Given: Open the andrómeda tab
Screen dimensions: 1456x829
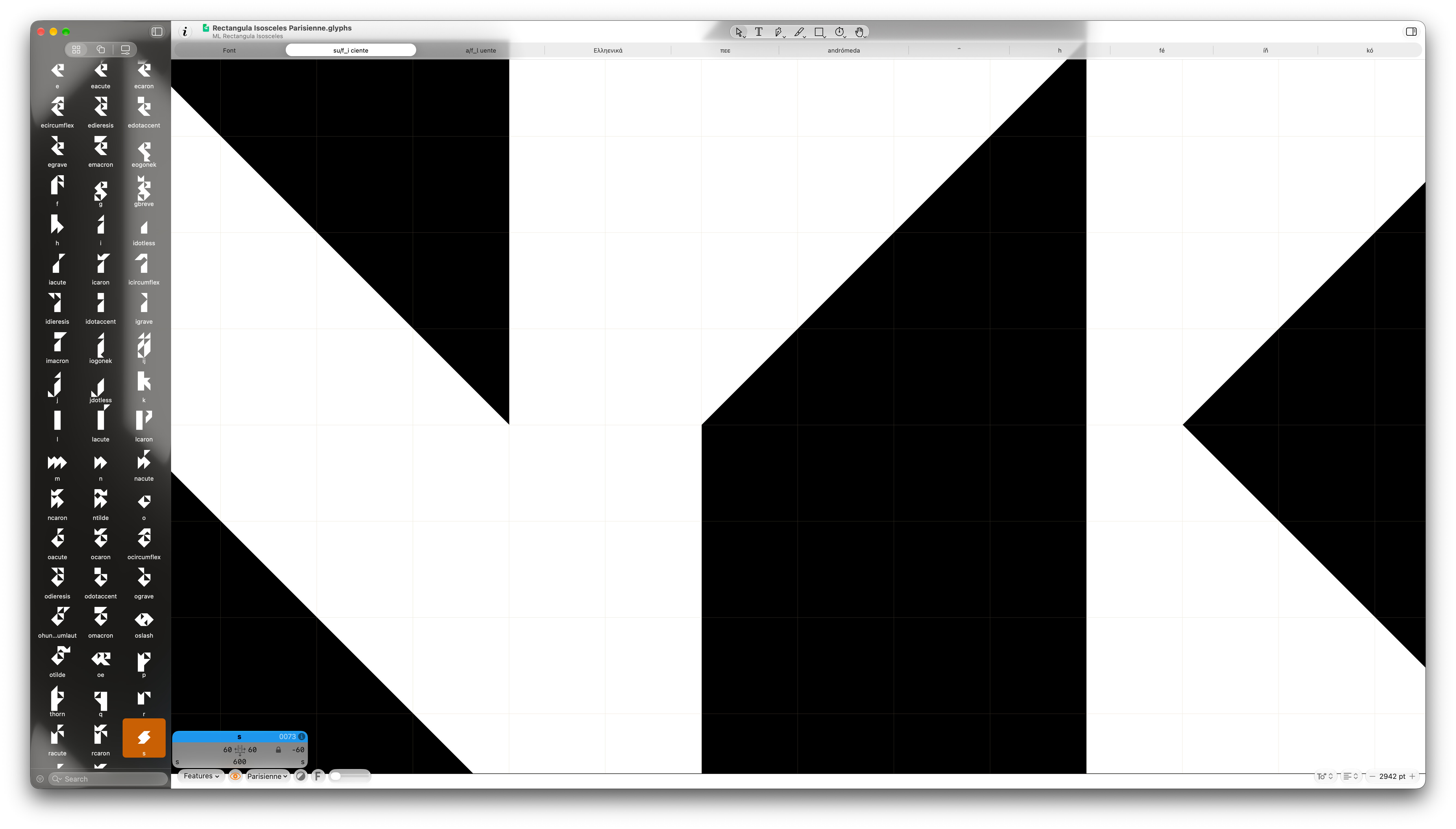Looking at the screenshot, I should click(844, 51).
